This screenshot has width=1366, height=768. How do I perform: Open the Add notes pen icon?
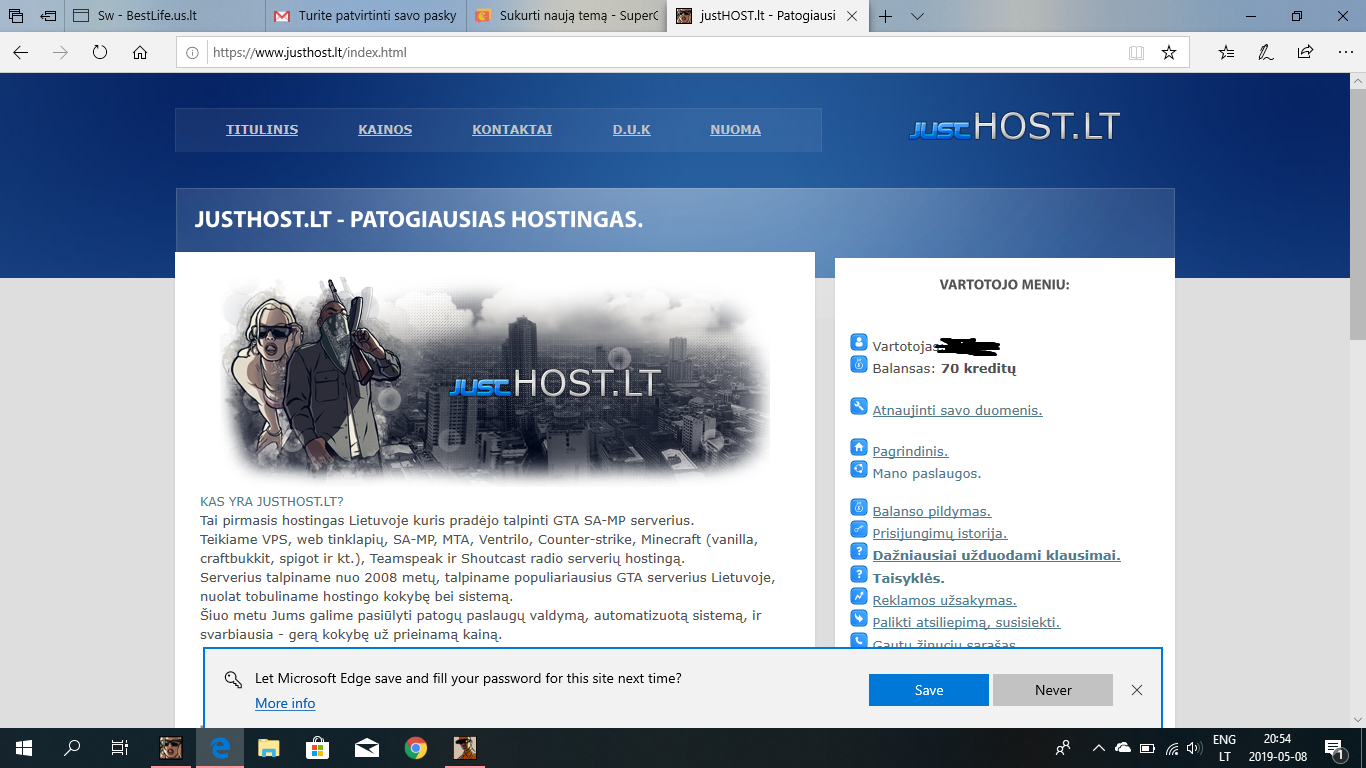(x=1266, y=53)
